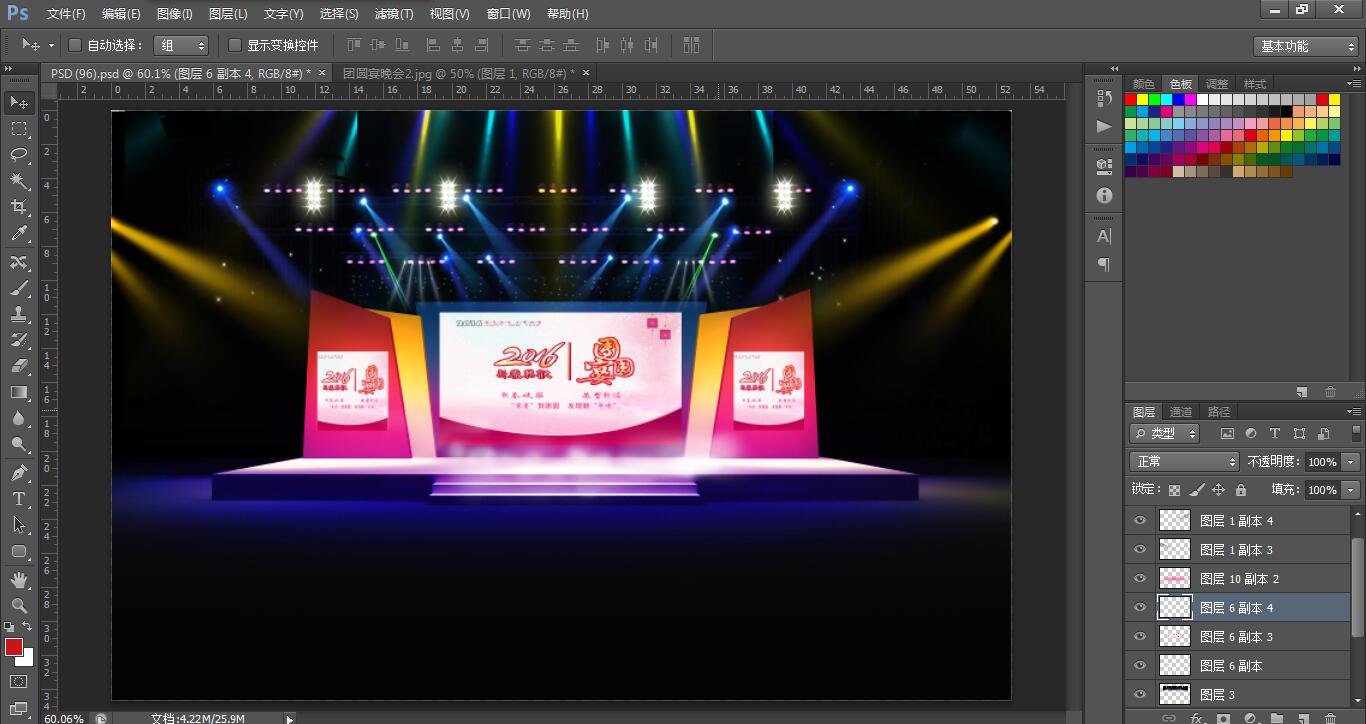
Task: Open the 正常 blend mode dropdown
Action: click(x=1184, y=462)
